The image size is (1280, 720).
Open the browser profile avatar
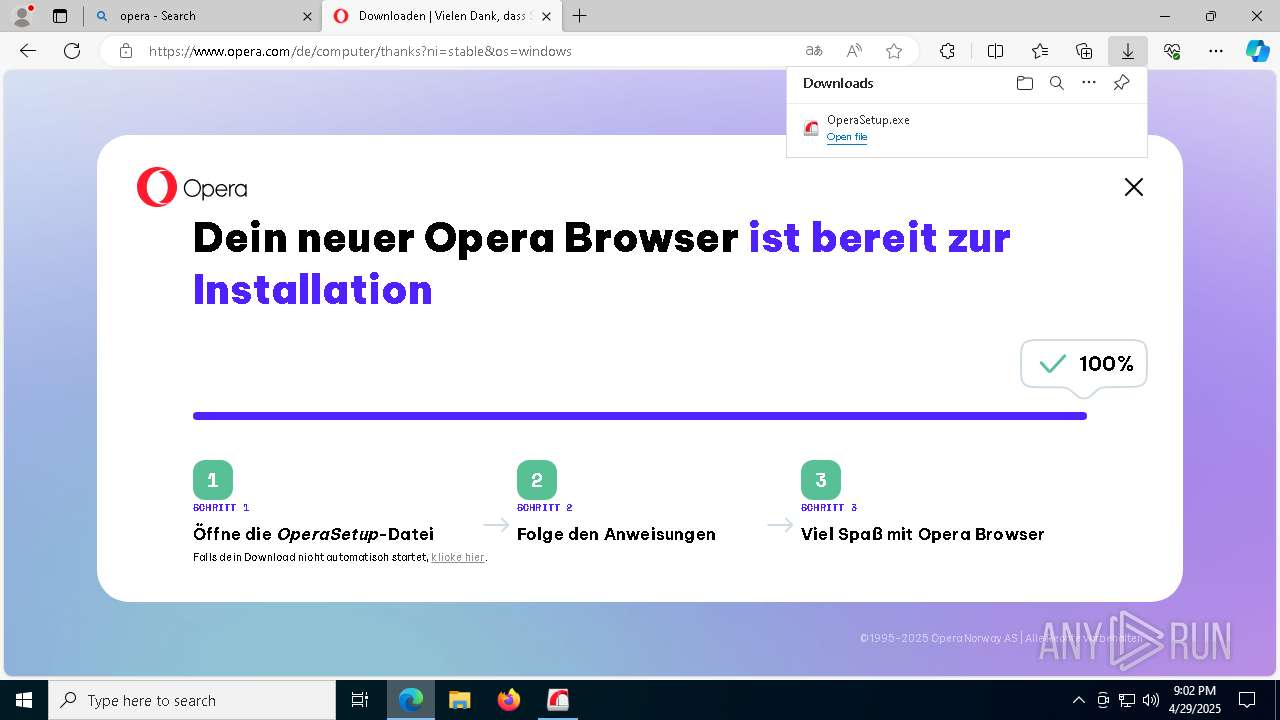(22, 16)
